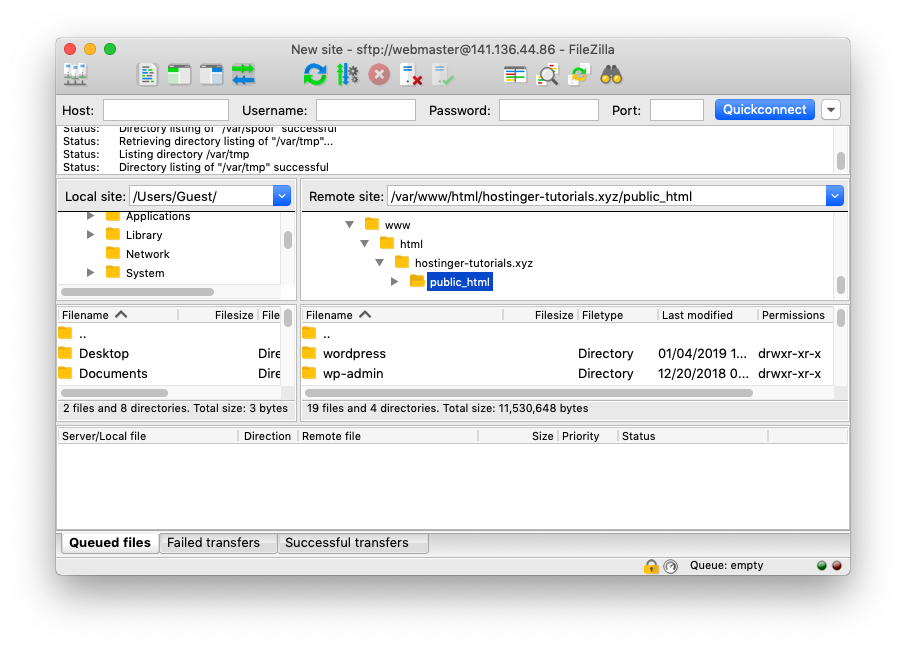Screen dimensions: 906x649
Task: Click the local tree horizontal scrollbar
Action: pyautogui.click(x=138, y=292)
